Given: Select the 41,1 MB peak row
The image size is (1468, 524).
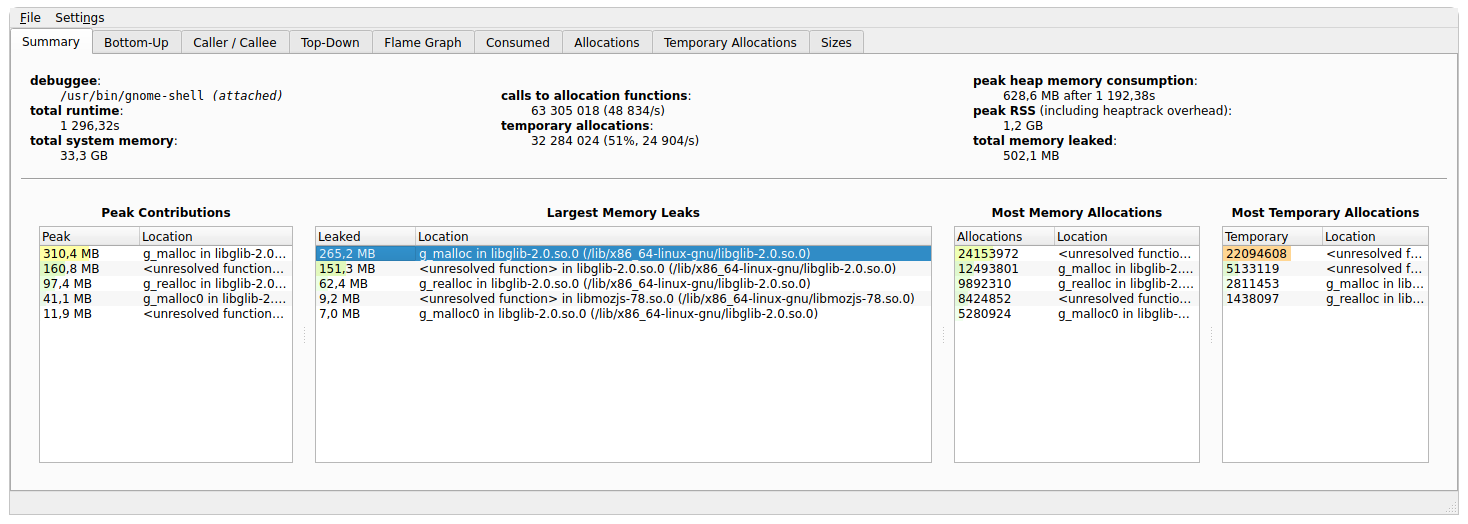Looking at the screenshot, I should (x=166, y=298).
